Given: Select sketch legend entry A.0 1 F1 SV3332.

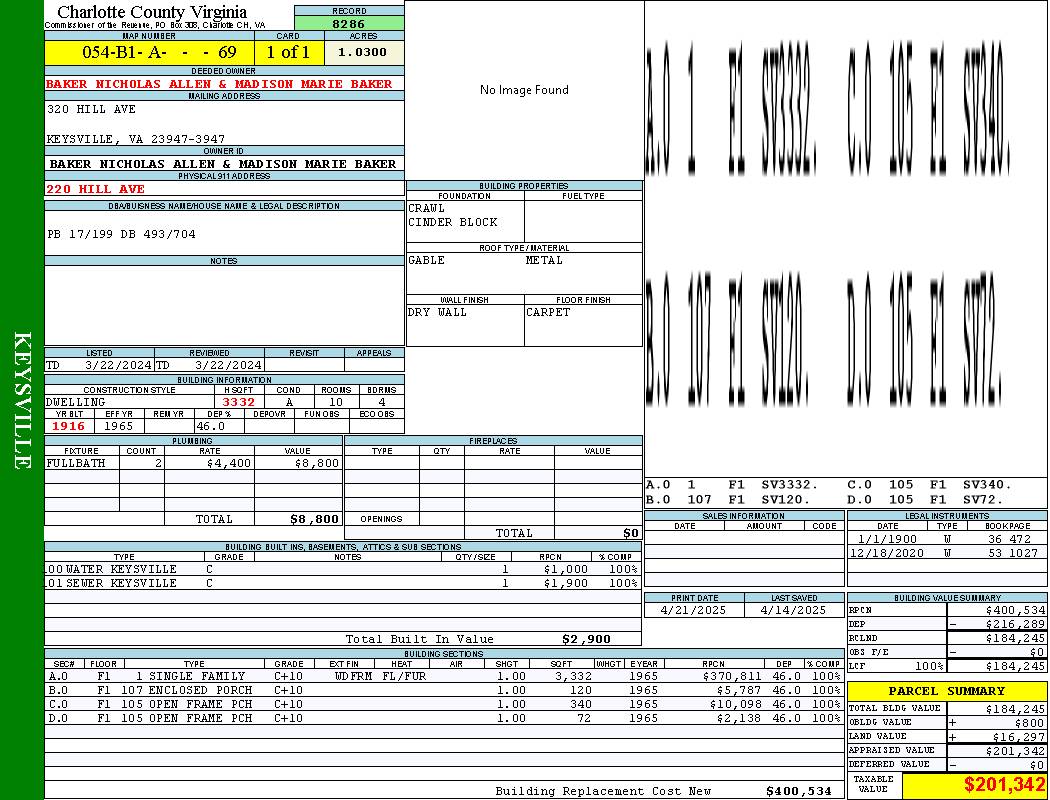Looking at the screenshot, I should 733,485.
